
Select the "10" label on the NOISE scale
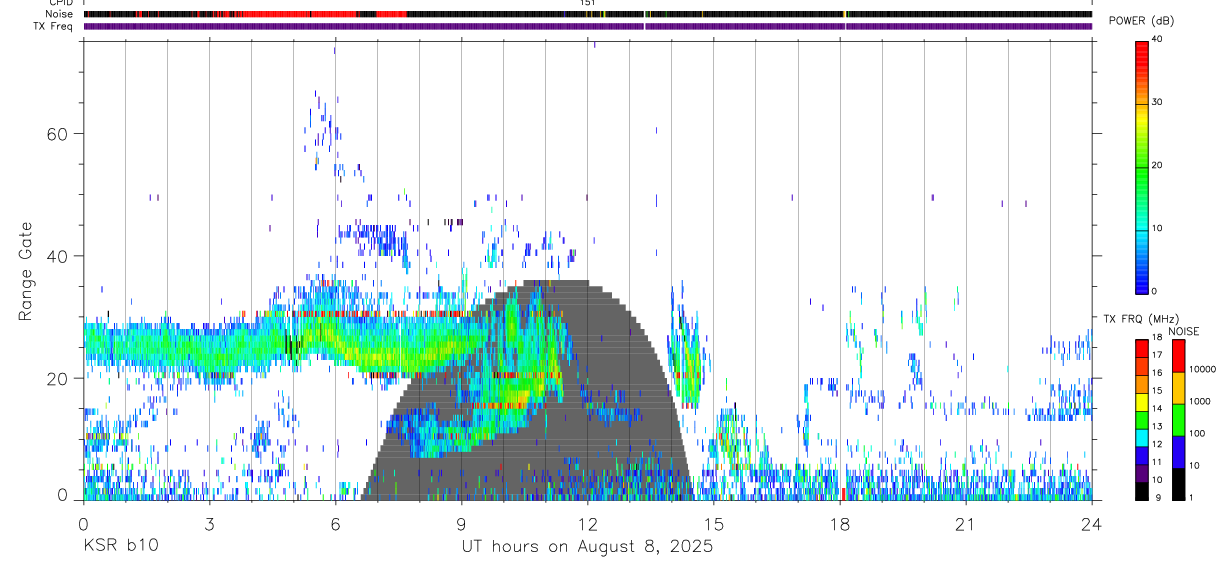pyautogui.click(x=1193, y=465)
